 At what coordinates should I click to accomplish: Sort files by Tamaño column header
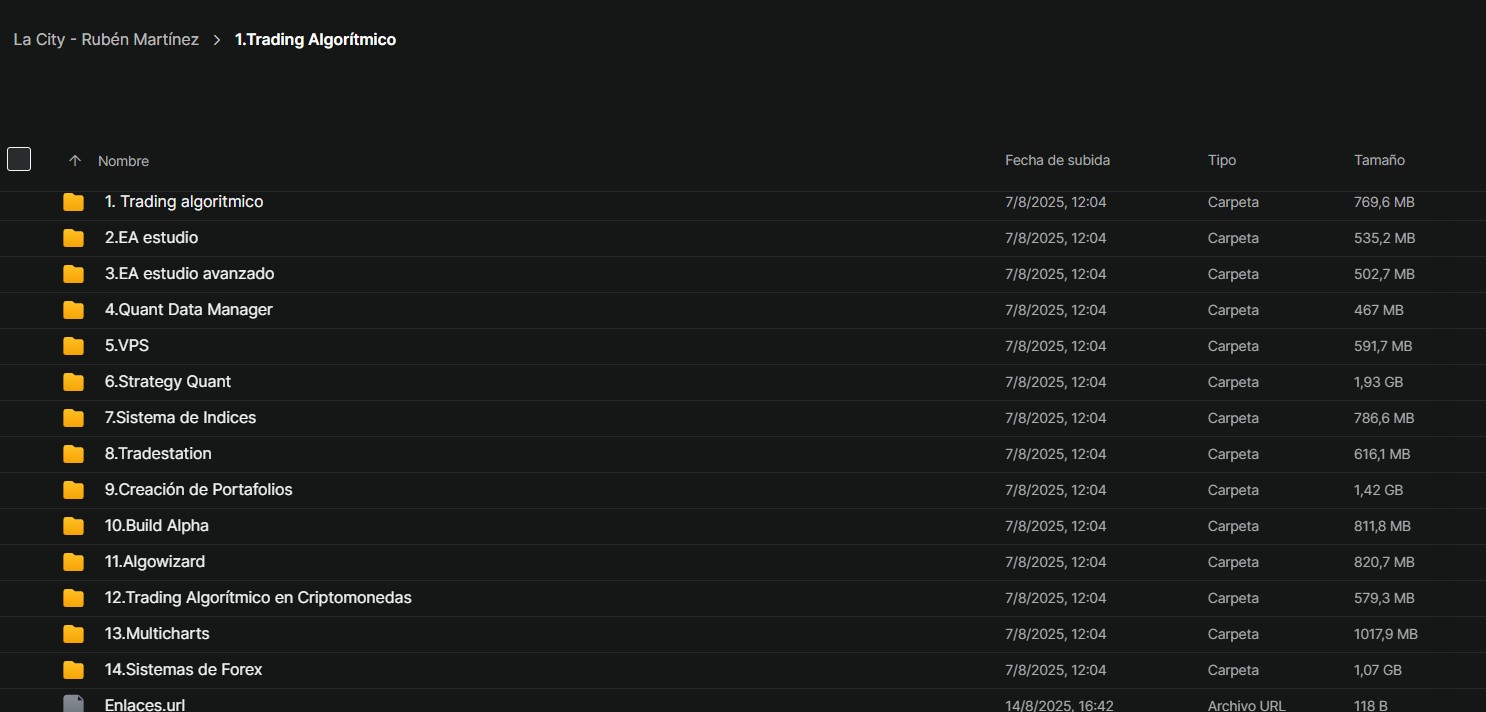(1379, 160)
